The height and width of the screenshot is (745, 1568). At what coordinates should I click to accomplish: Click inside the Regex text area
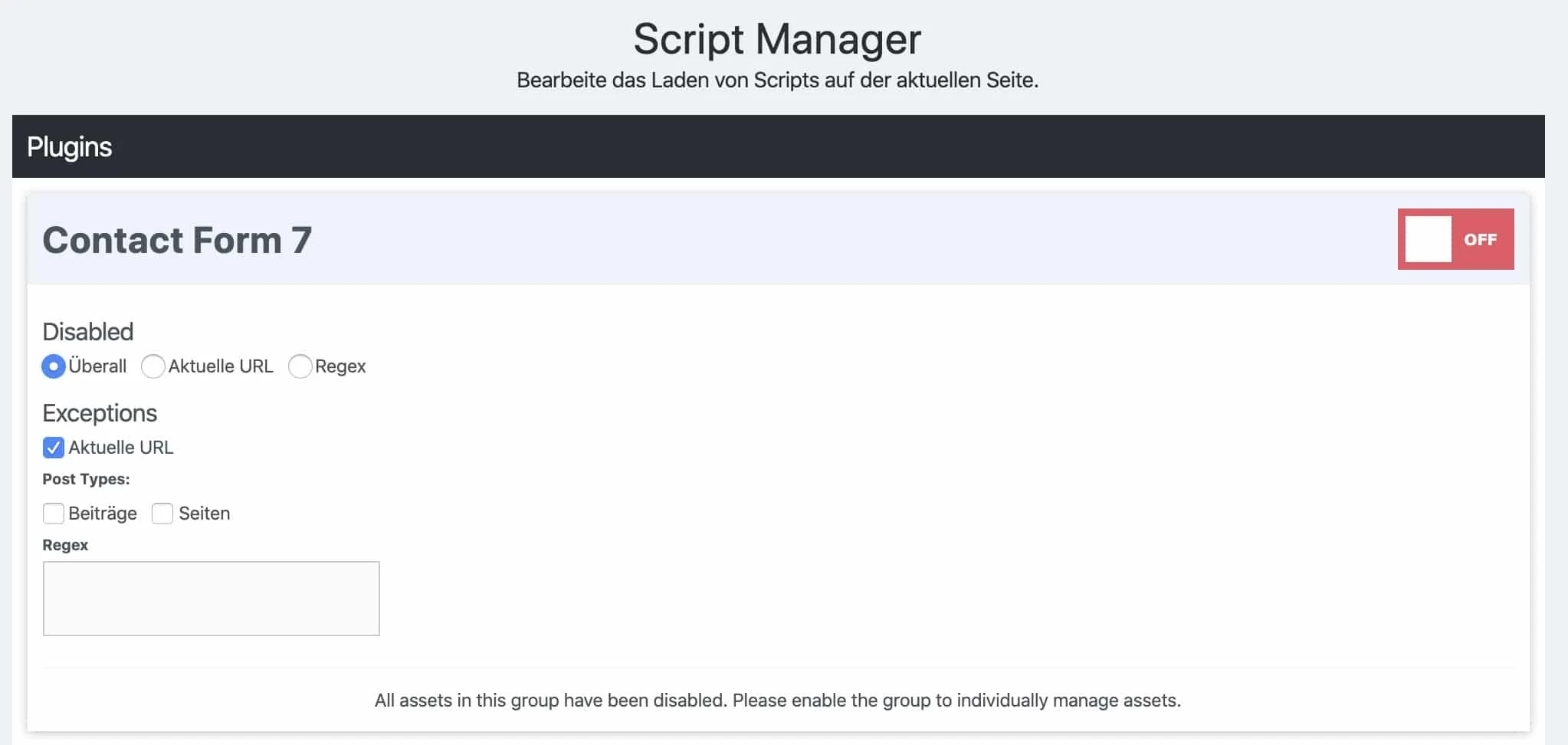211,598
